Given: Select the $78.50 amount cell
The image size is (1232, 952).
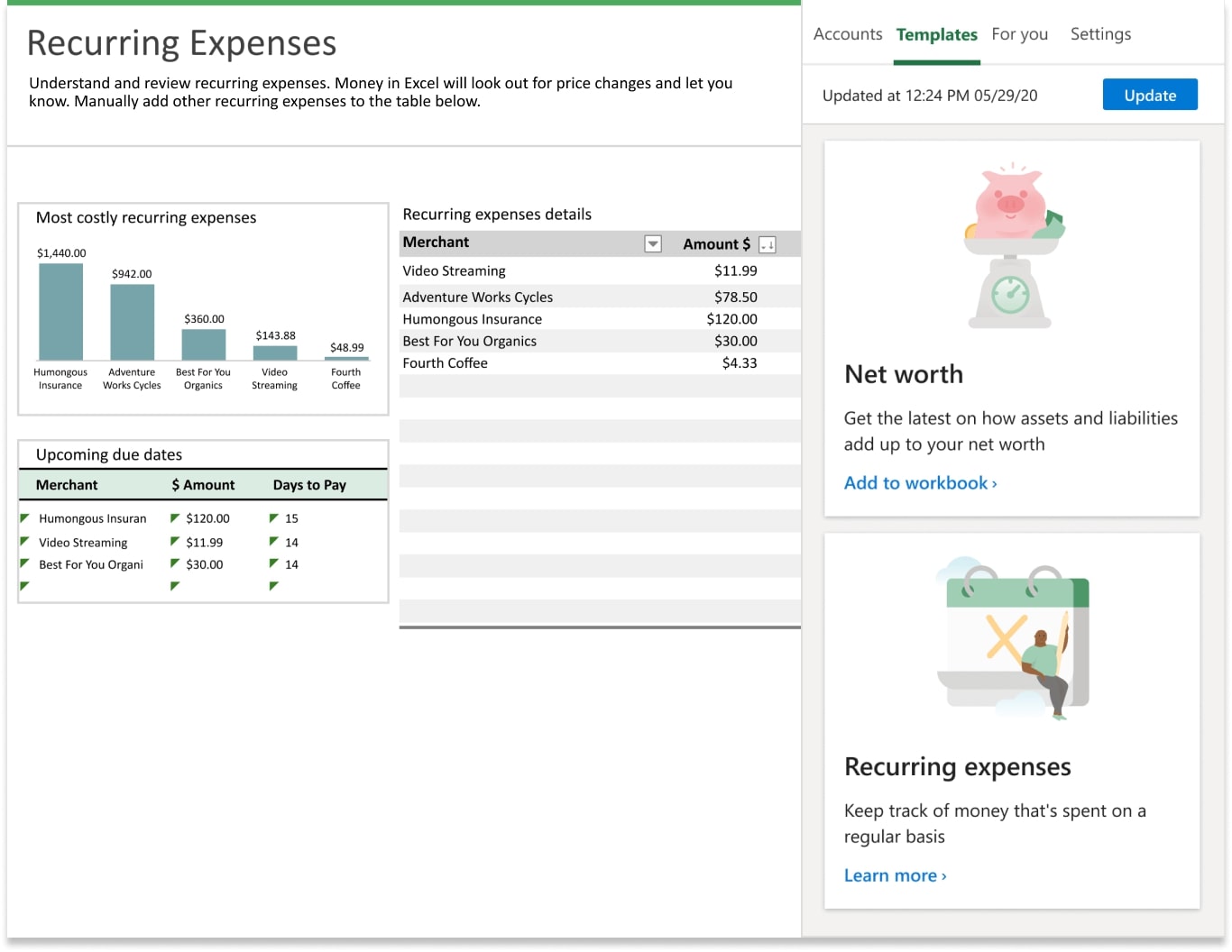Looking at the screenshot, I should 736,297.
